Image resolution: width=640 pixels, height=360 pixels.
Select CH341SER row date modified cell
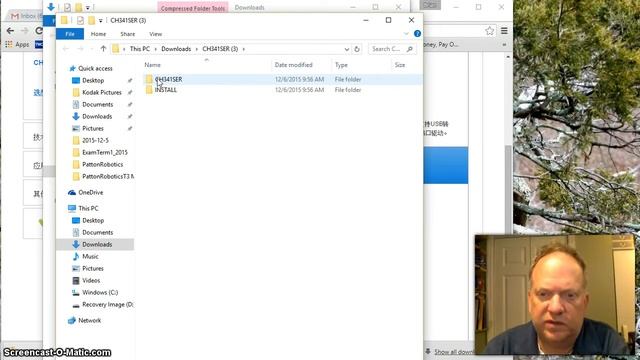pos(299,79)
